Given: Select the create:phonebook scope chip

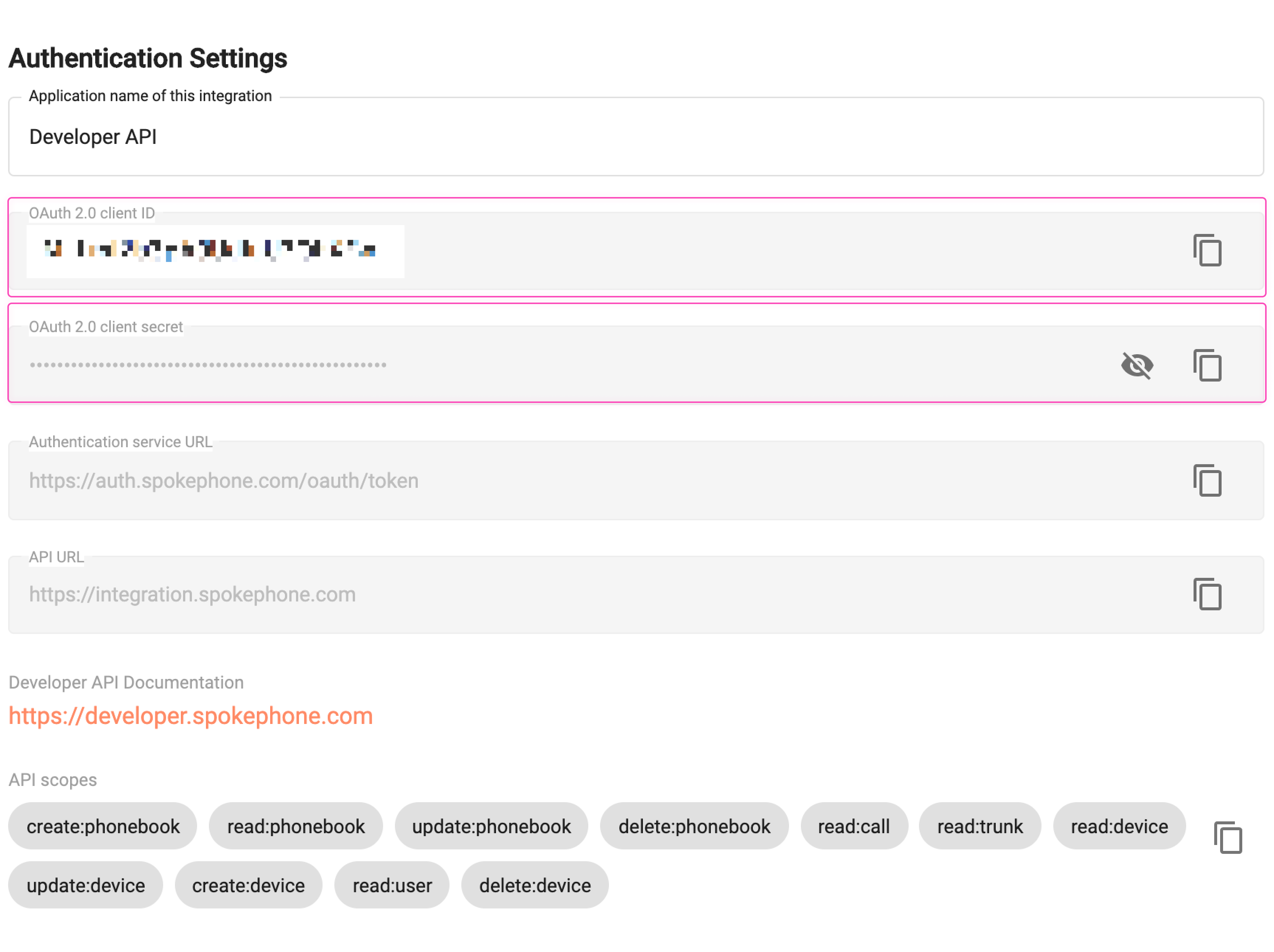Looking at the screenshot, I should 103,826.
